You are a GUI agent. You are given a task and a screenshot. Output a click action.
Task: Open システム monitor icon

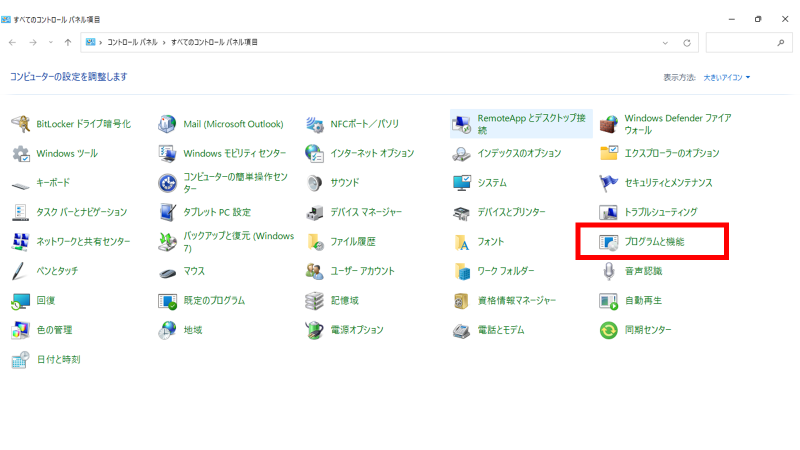coord(462,183)
